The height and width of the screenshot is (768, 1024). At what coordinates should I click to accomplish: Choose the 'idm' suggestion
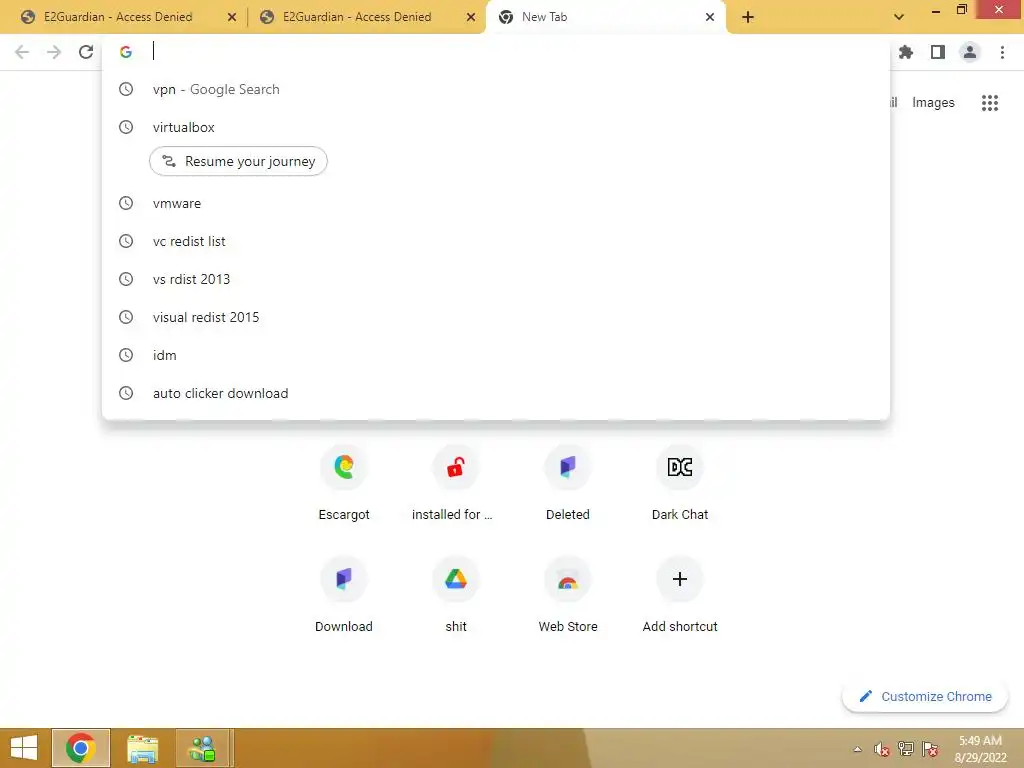[x=496, y=355]
